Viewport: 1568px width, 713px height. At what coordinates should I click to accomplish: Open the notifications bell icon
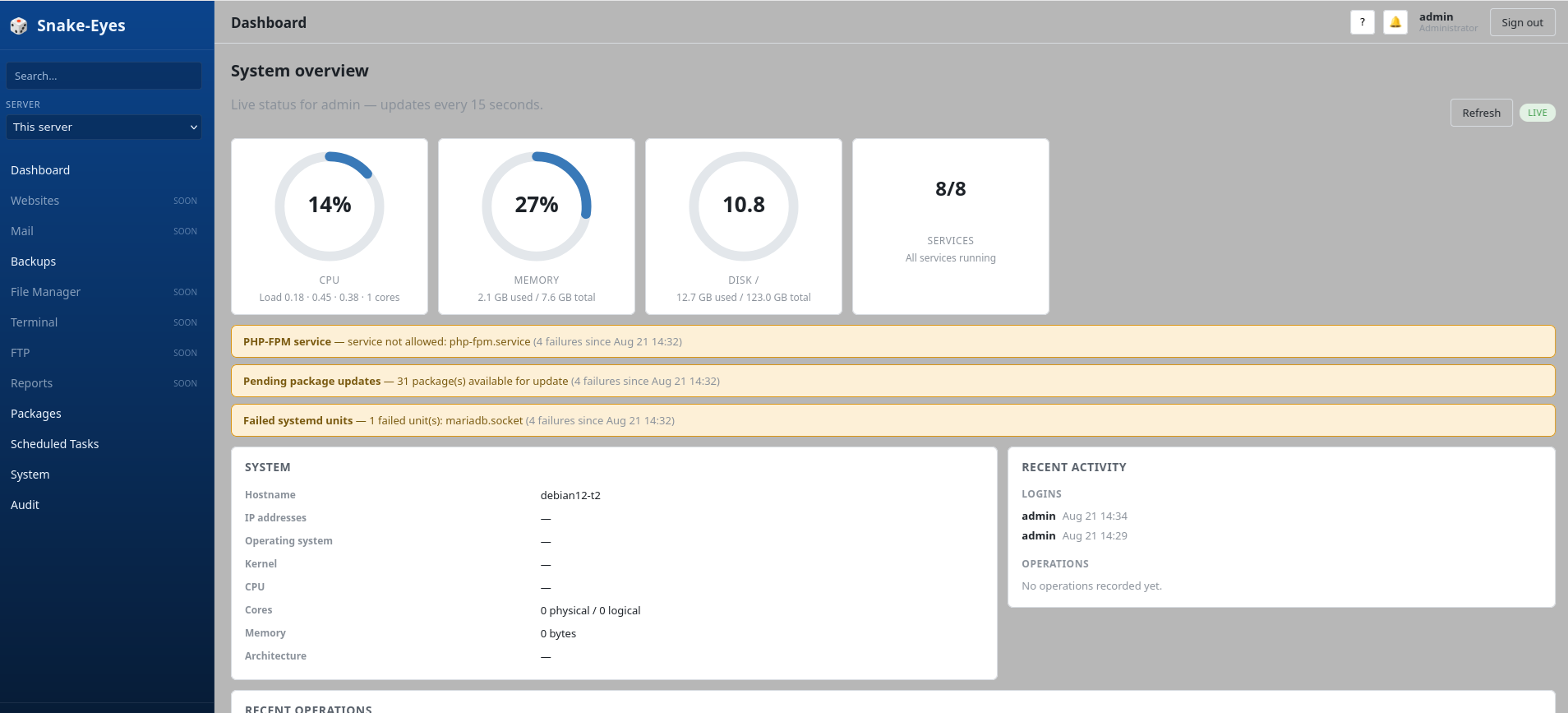click(x=1395, y=22)
